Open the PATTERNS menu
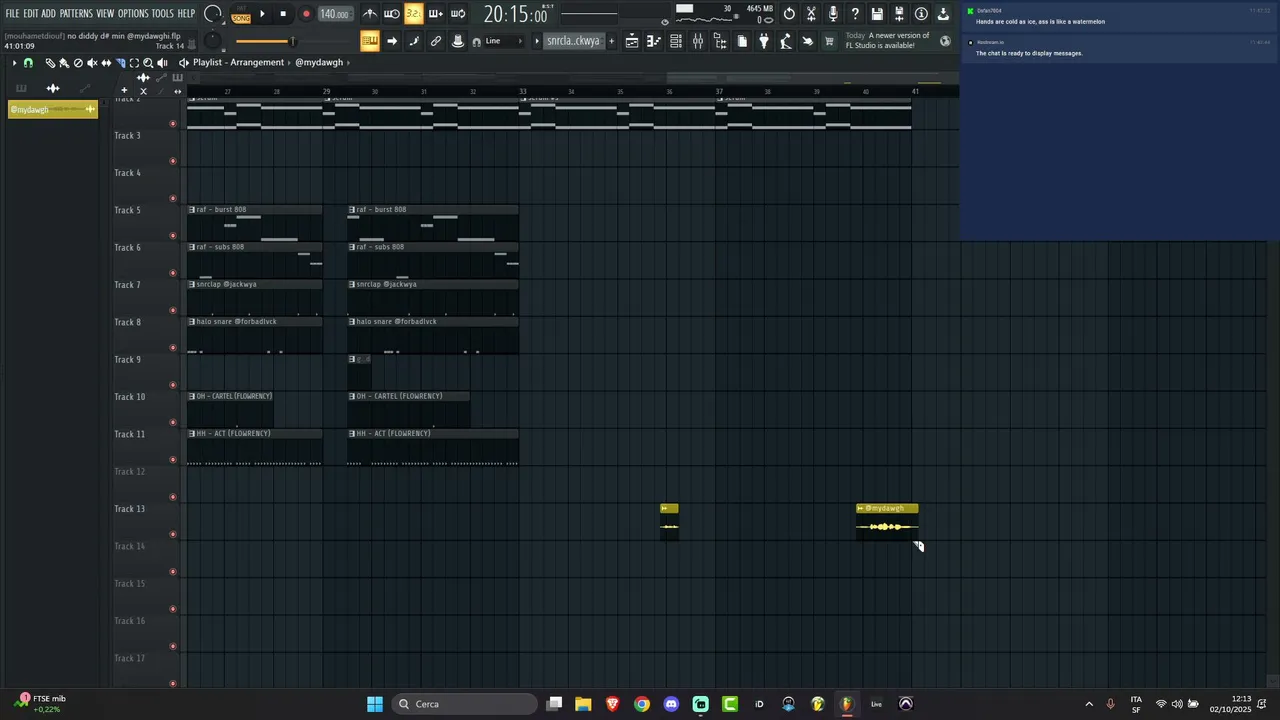 (76, 14)
